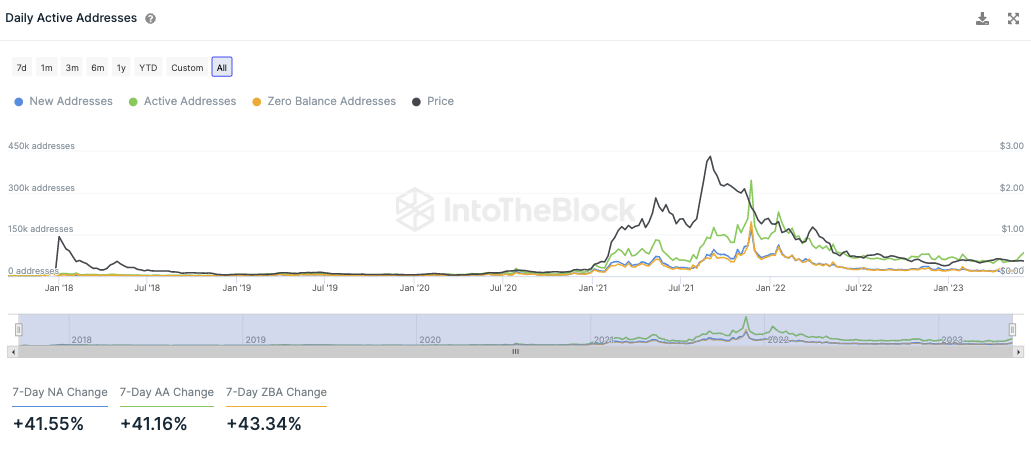This screenshot has width=1031, height=455.
Task: Select the YTD range button
Action: point(148,68)
